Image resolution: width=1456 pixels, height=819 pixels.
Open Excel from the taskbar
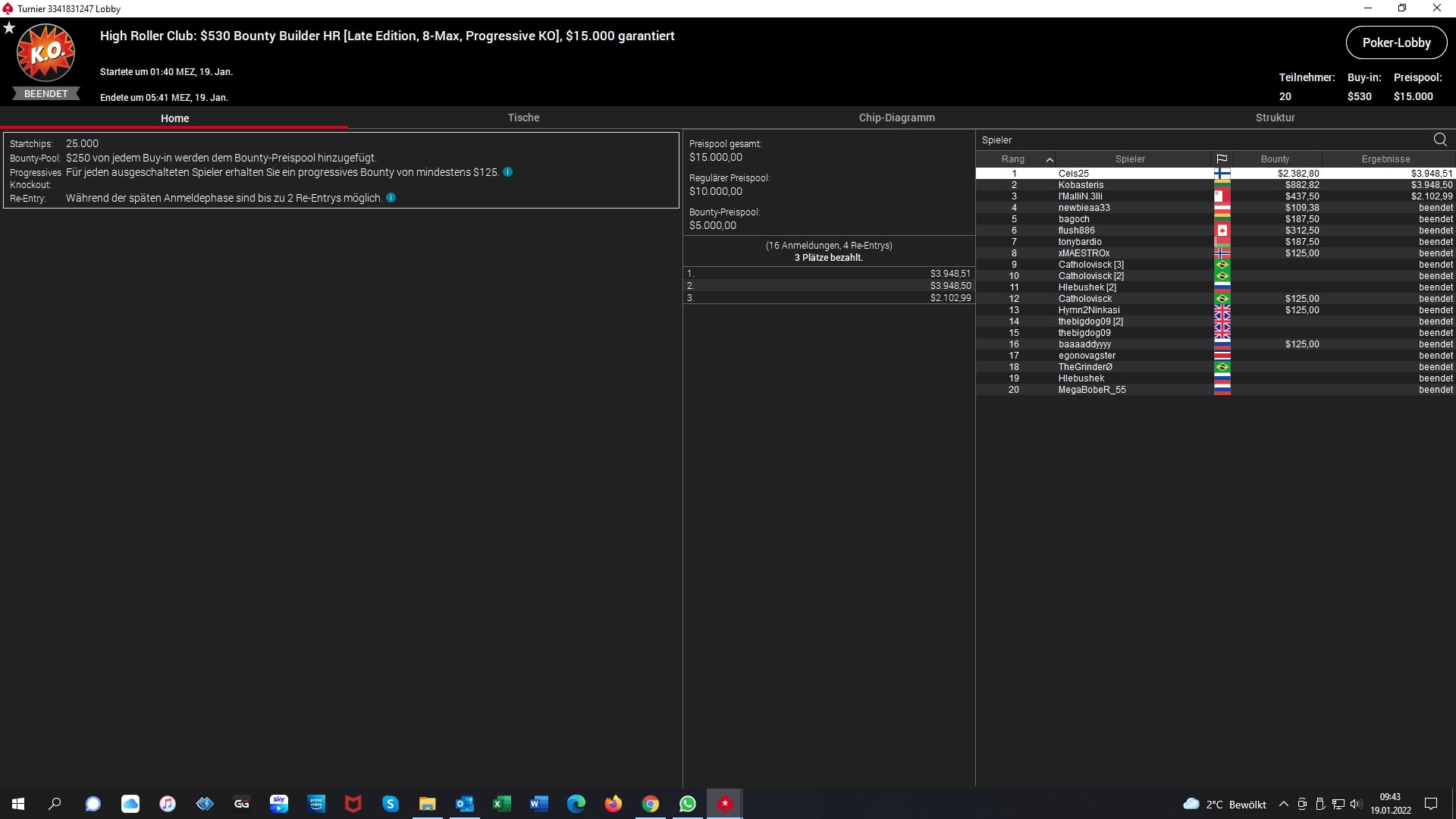coord(501,804)
